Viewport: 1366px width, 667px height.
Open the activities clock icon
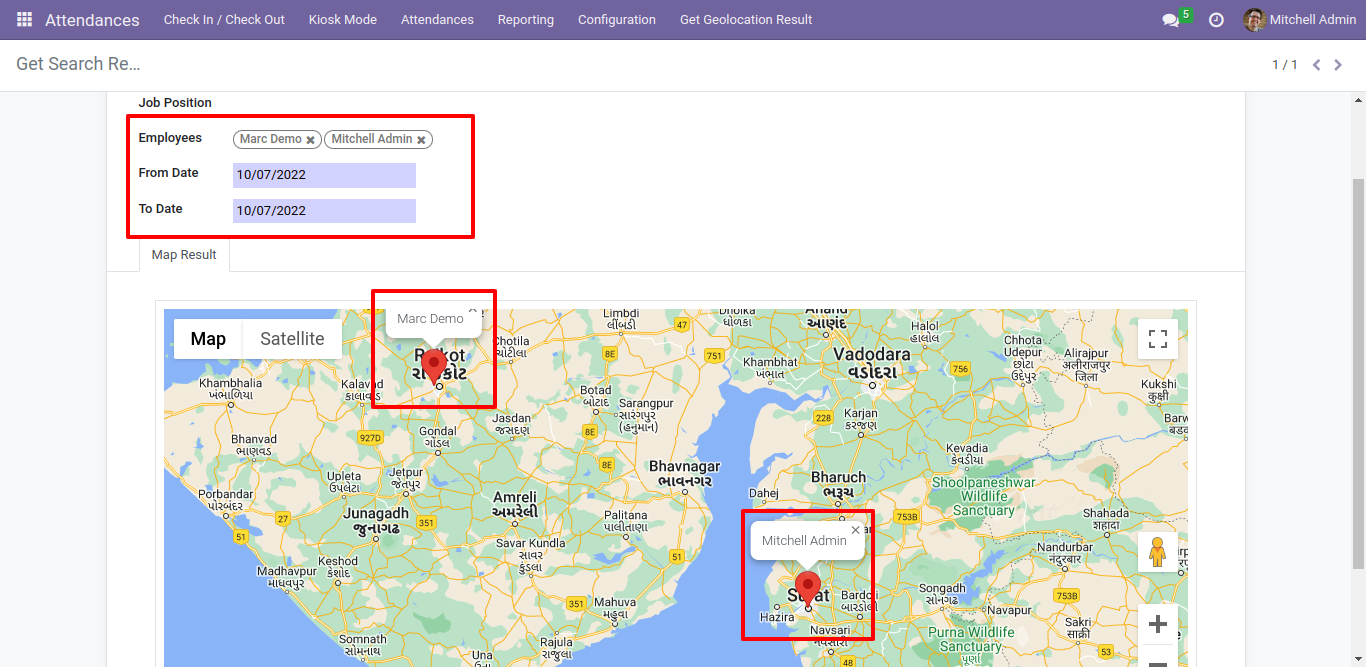1216,20
